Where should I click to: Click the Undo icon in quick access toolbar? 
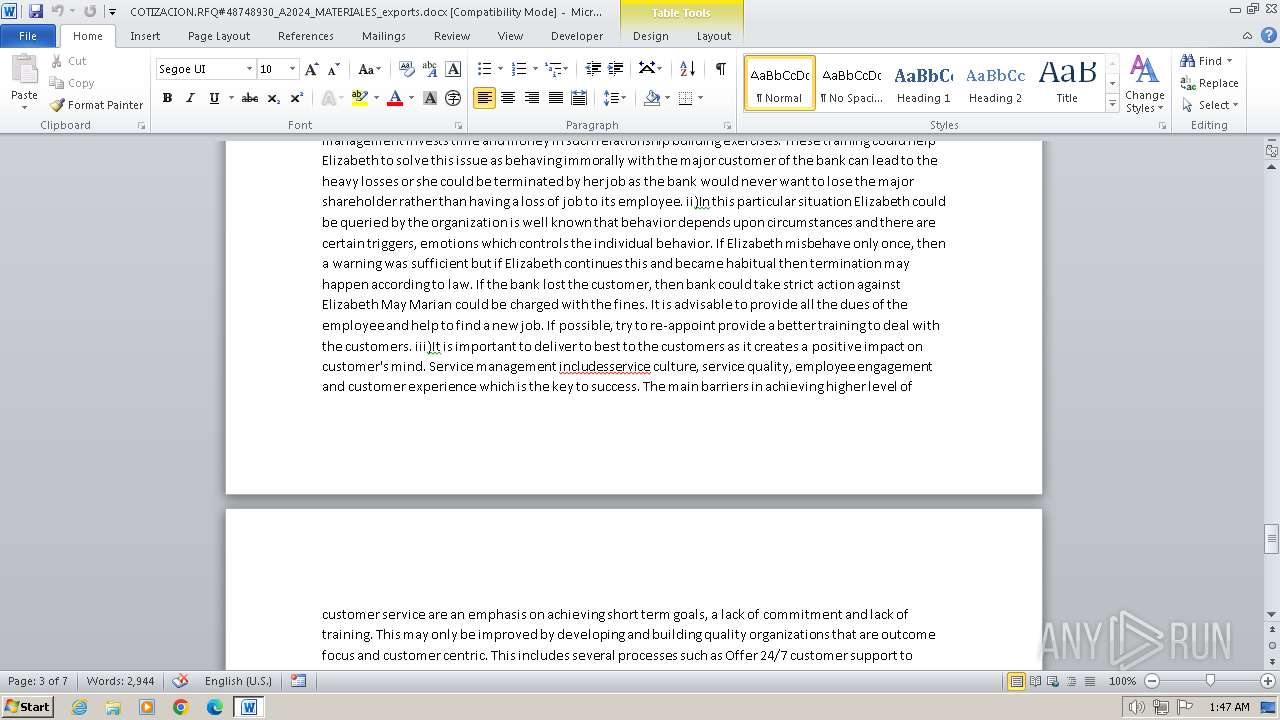coord(58,11)
